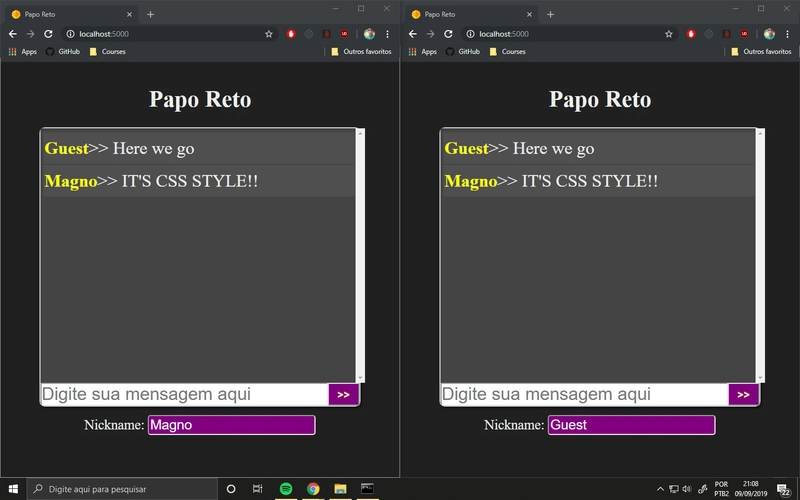Reload the page in the left browser window
The width and height of the screenshot is (800, 500).
[48, 34]
